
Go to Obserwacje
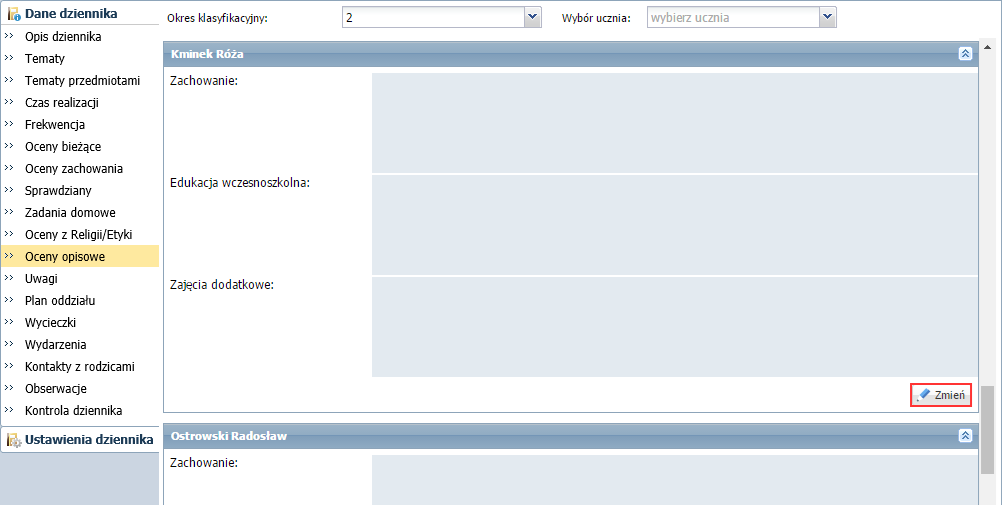click(56, 389)
